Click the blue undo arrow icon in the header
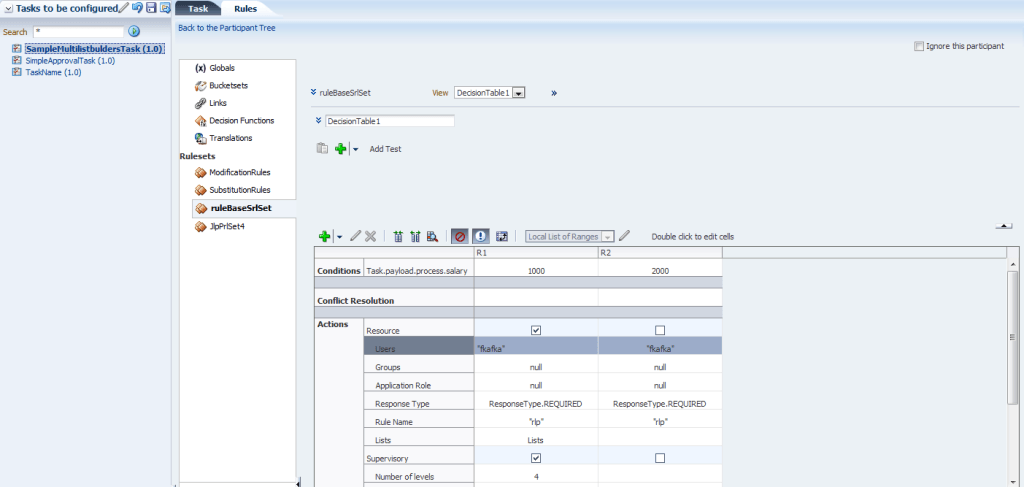This screenshot has height=487, width=1024. click(137, 8)
